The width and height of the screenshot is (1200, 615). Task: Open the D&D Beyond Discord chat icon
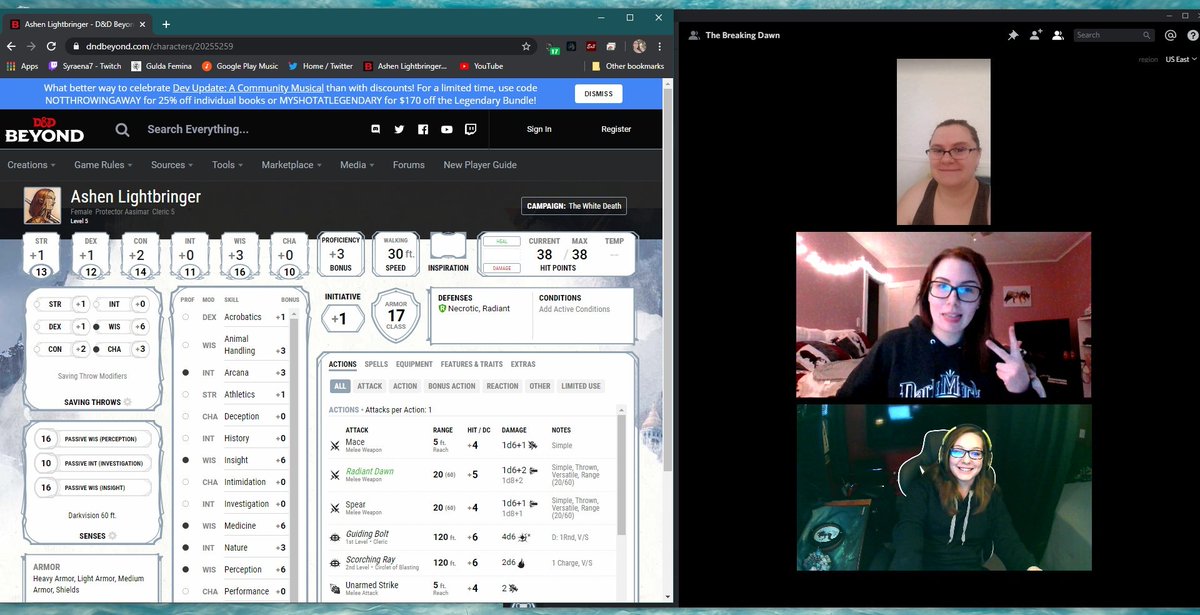pos(376,129)
